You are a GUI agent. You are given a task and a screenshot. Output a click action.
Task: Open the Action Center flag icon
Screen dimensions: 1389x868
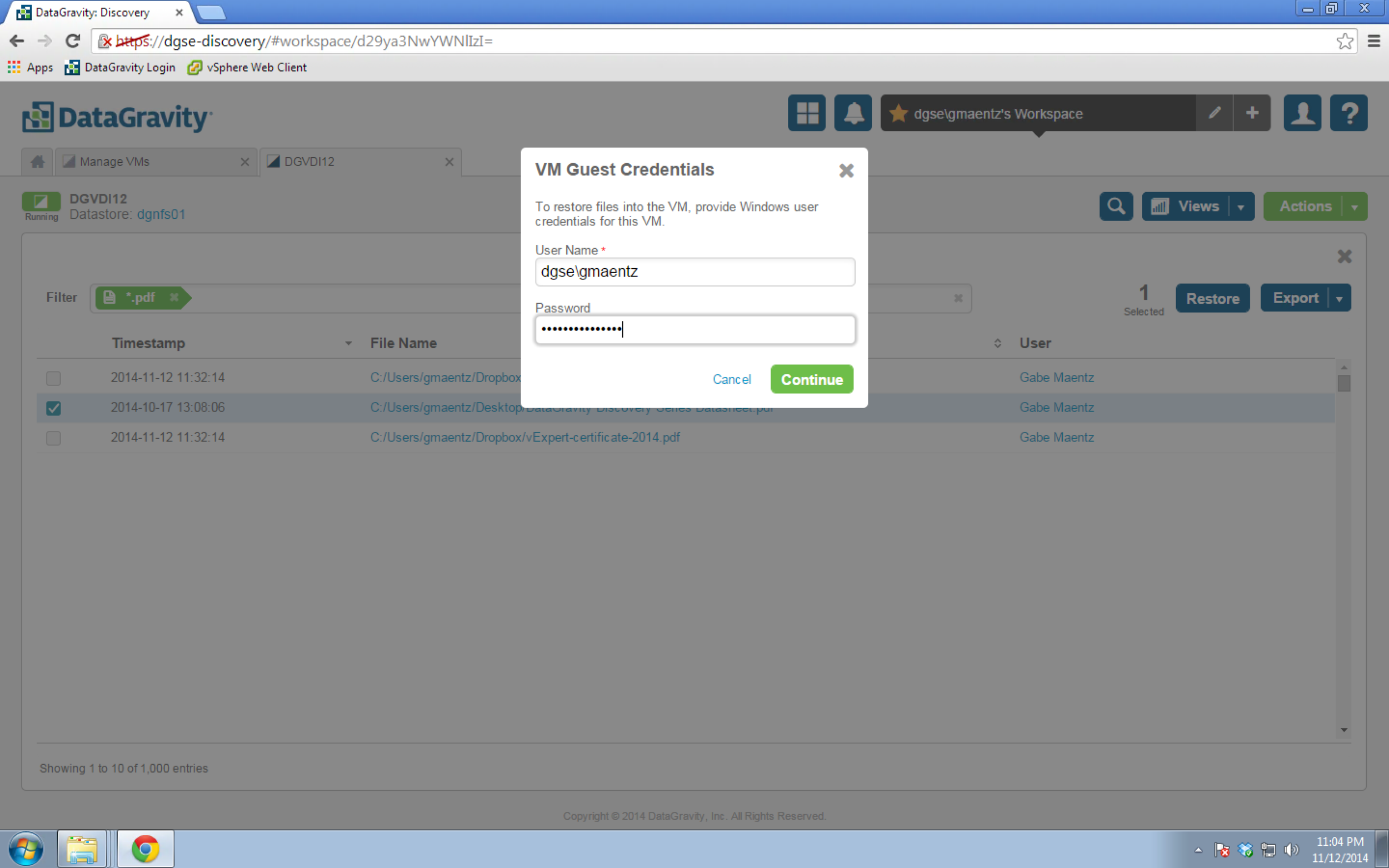(x=1221, y=850)
